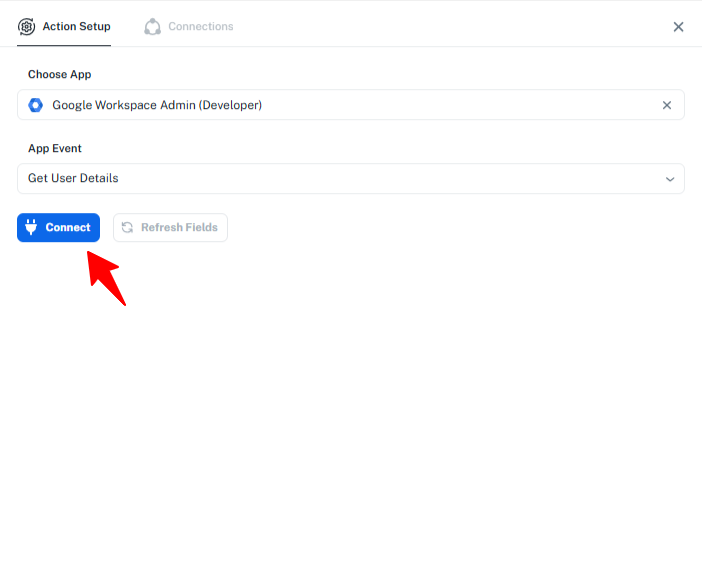
Task: Open the Connections tab
Action: pos(200,27)
